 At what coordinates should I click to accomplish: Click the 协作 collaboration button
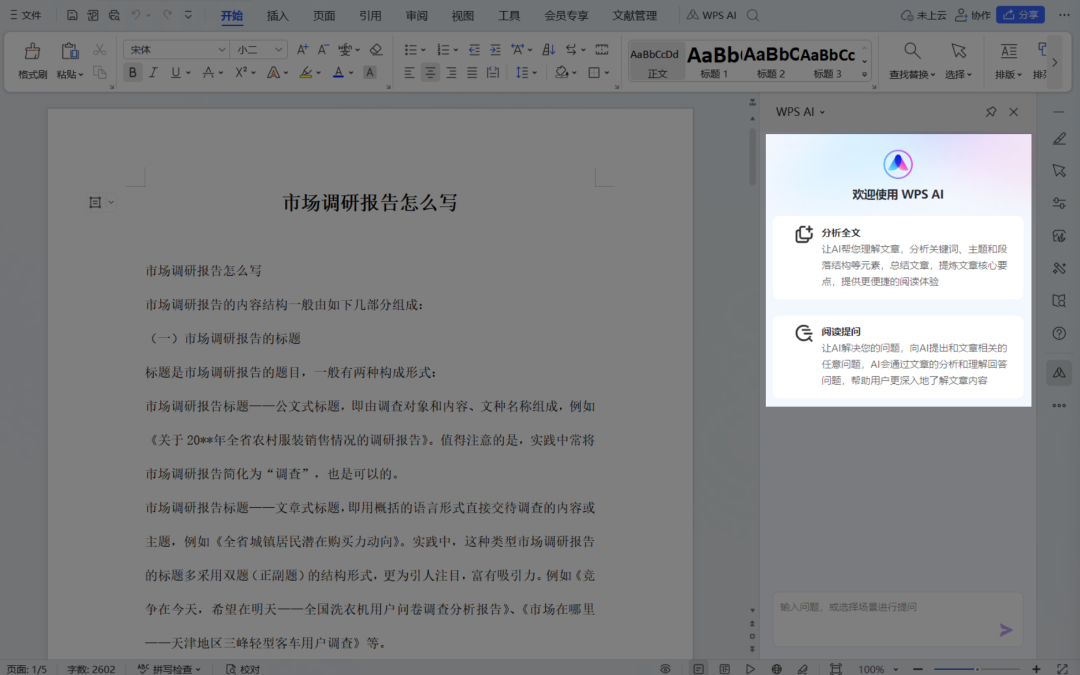click(973, 15)
